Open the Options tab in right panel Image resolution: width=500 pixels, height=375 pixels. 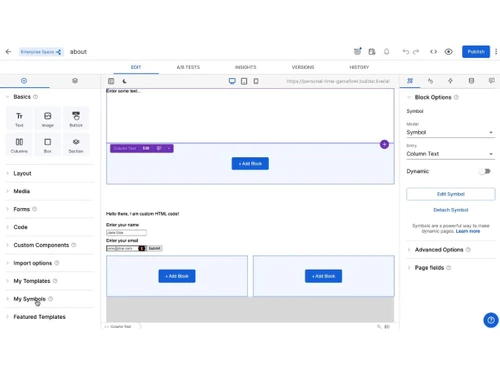click(410, 81)
